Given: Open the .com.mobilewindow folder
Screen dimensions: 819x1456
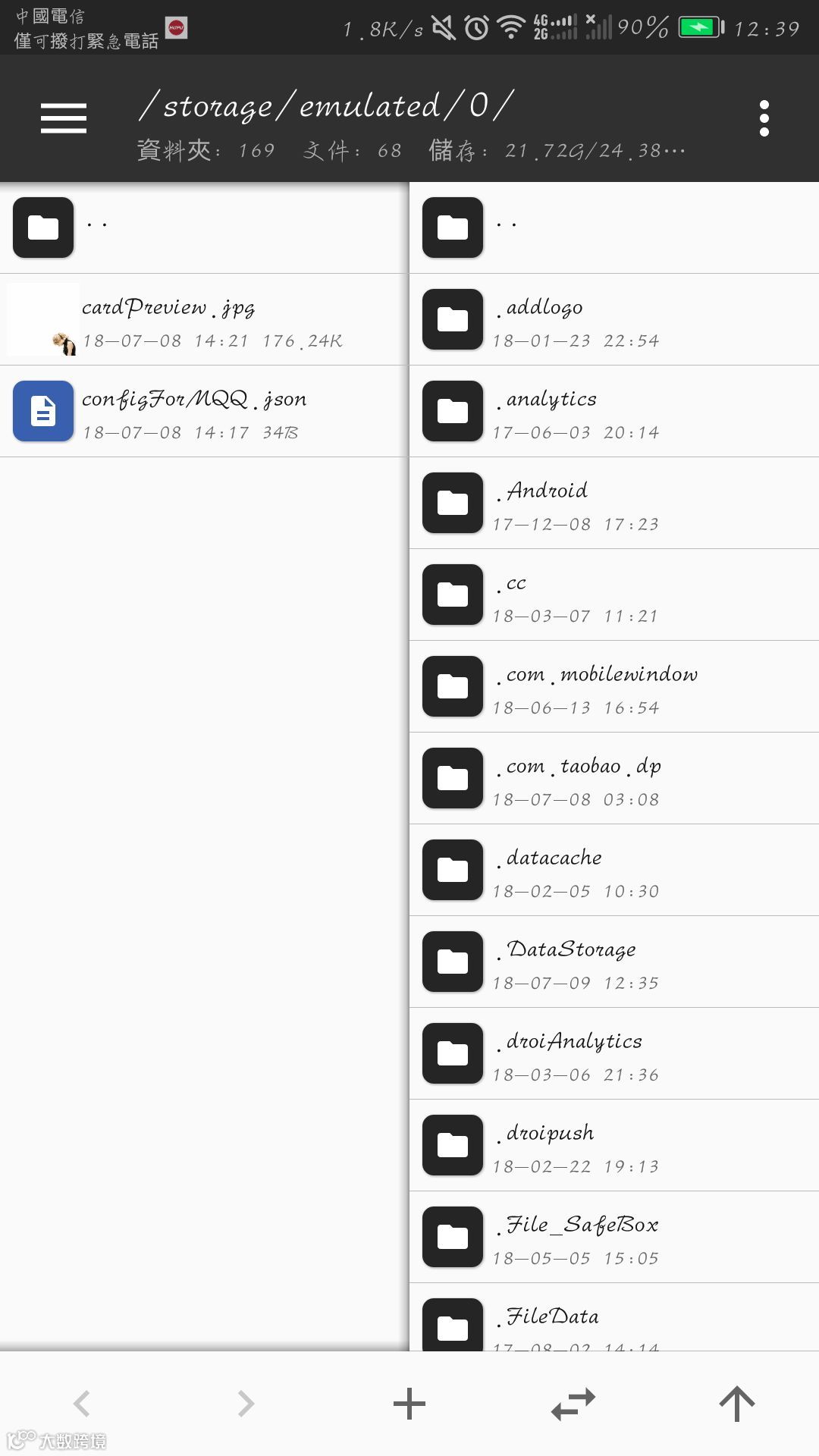Looking at the screenshot, I should [614, 686].
